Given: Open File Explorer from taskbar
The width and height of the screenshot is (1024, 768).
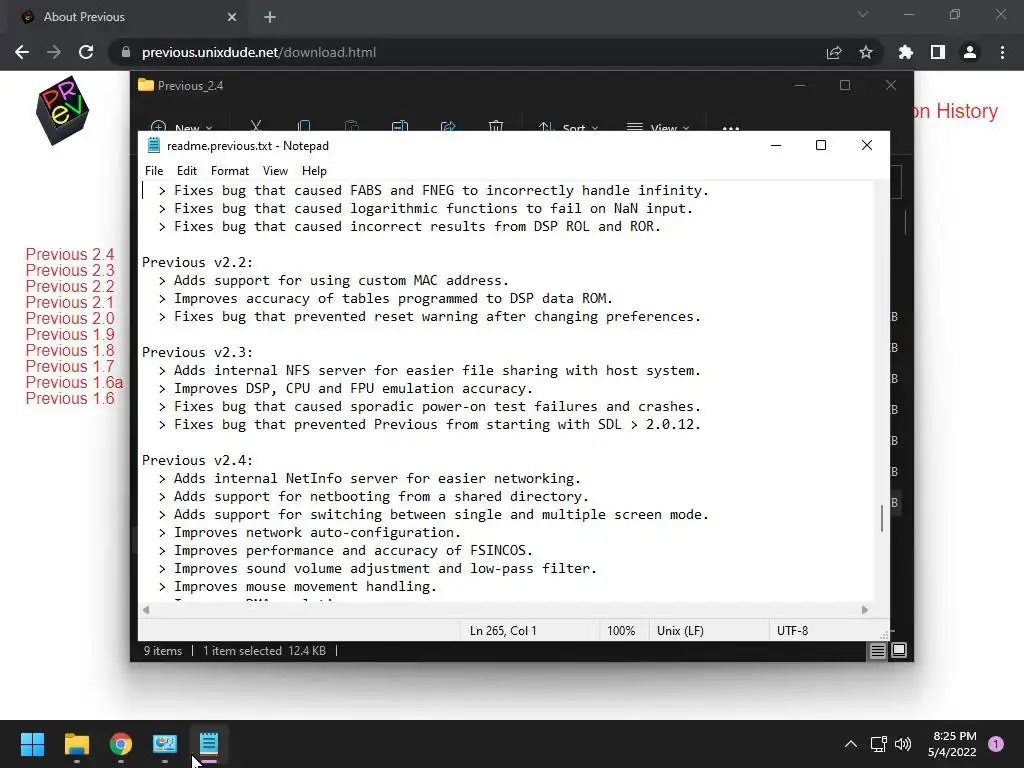Looking at the screenshot, I should [x=76, y=744].
